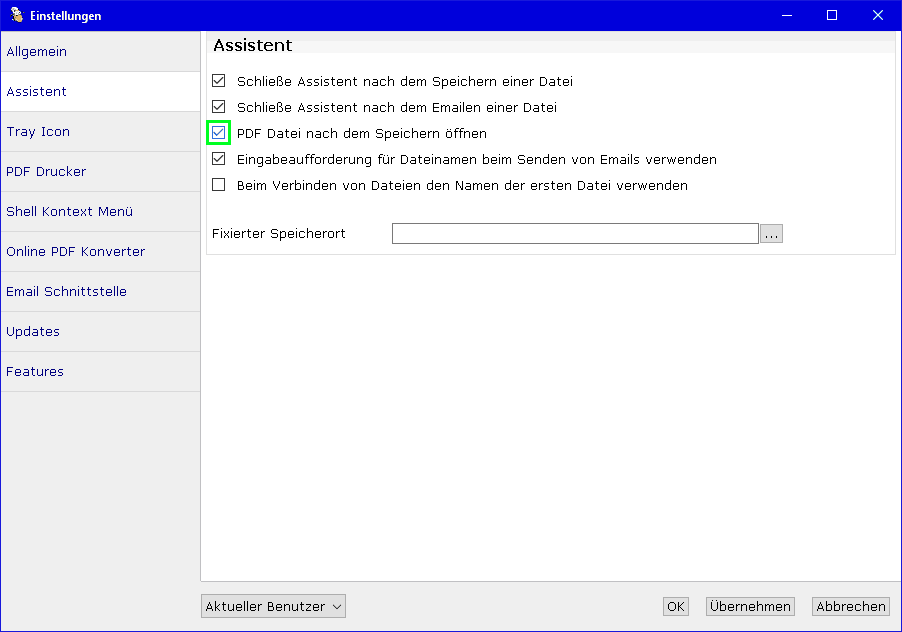Disable 'PDF Datei nach dem Speichern öffnen'

pos(219,133)
